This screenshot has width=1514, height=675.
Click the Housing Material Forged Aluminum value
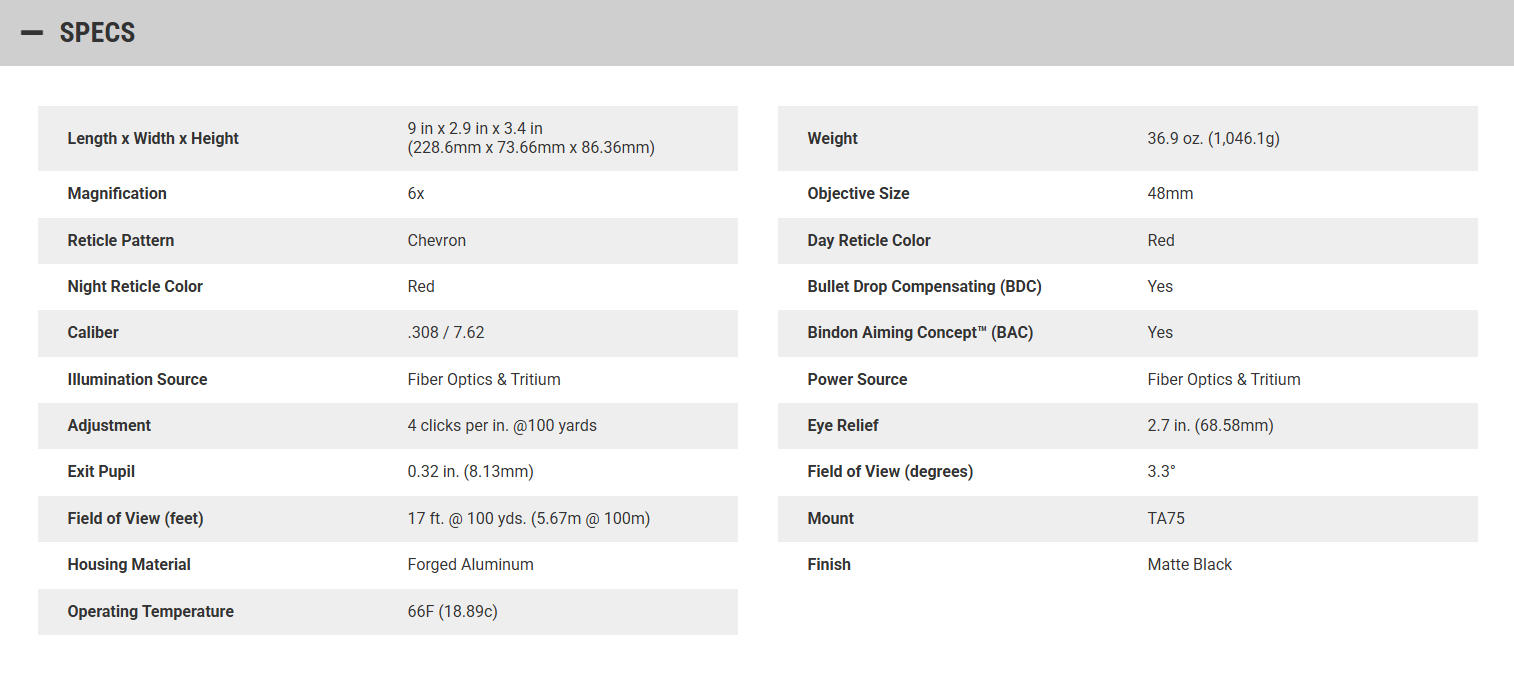tap(470, 565)
